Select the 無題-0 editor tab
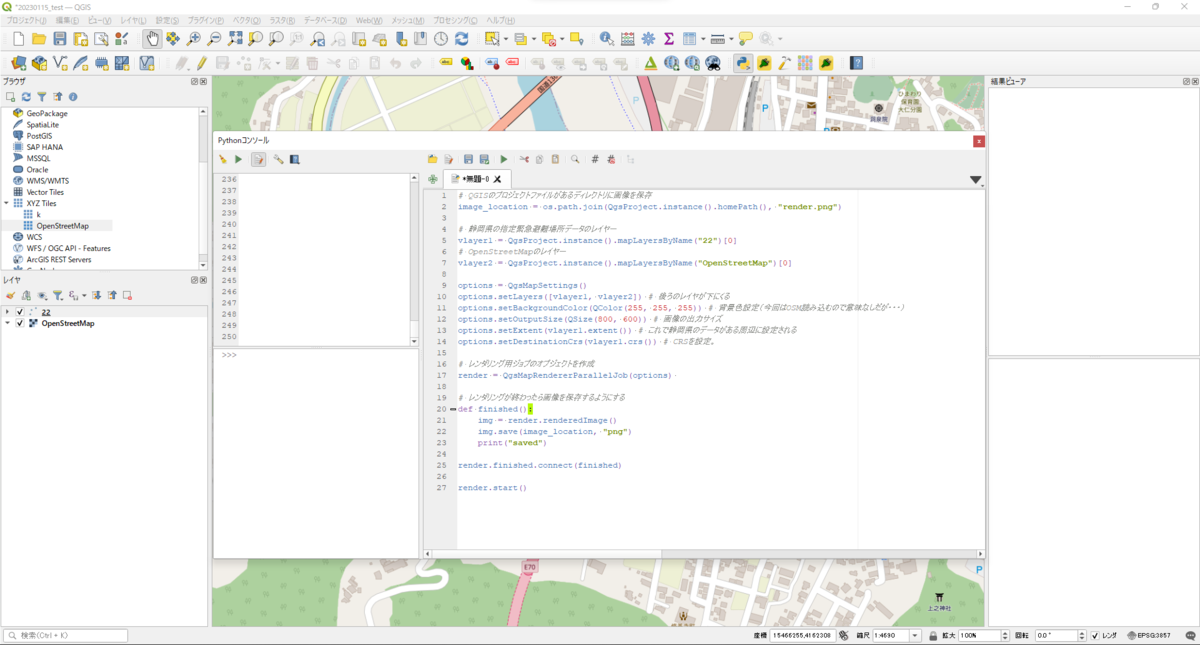Screen dimensions: 1200x645 tap(476, 179)
